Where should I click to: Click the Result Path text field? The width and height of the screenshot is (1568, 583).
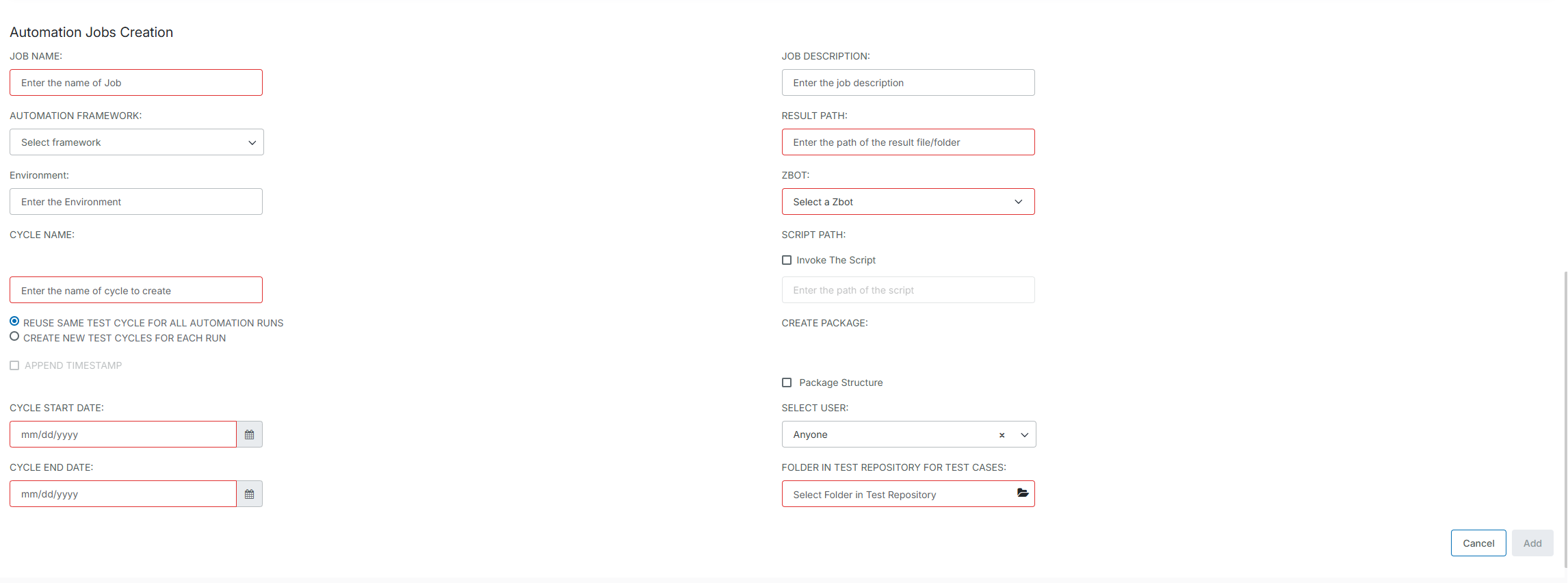coord(908,142)
